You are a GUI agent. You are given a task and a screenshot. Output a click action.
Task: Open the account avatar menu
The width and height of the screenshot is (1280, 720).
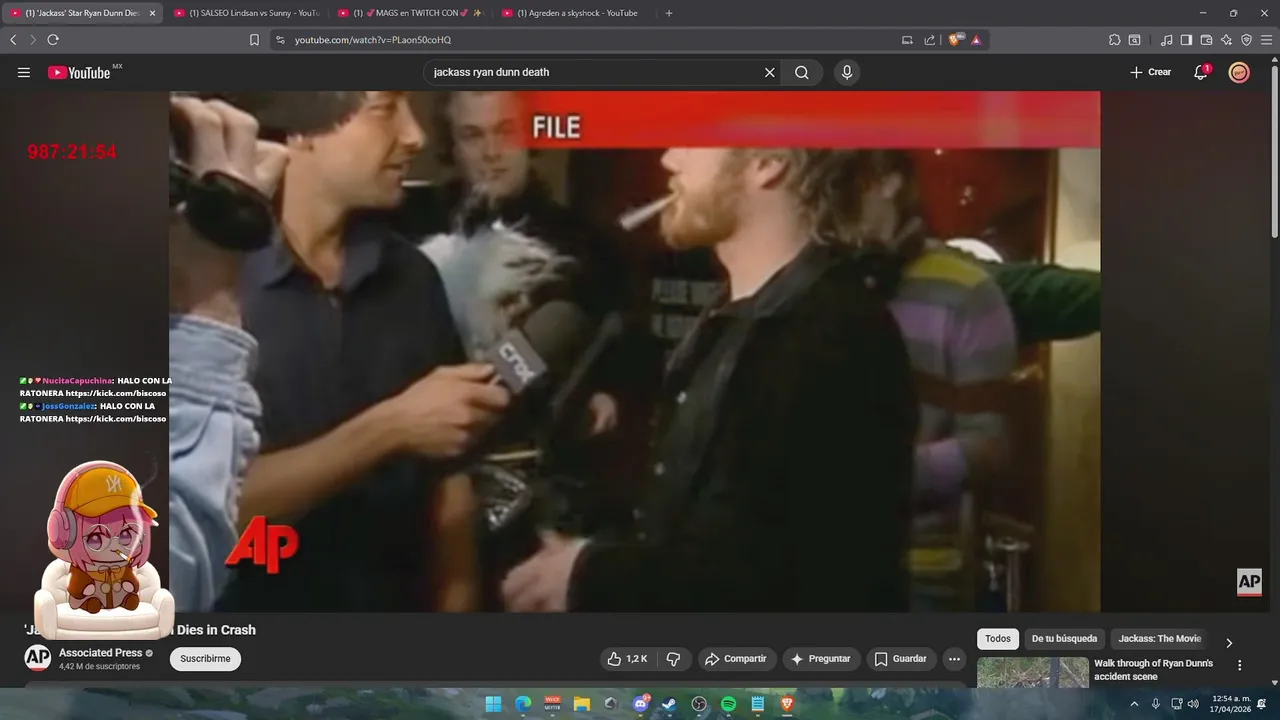click(1239, 72)
